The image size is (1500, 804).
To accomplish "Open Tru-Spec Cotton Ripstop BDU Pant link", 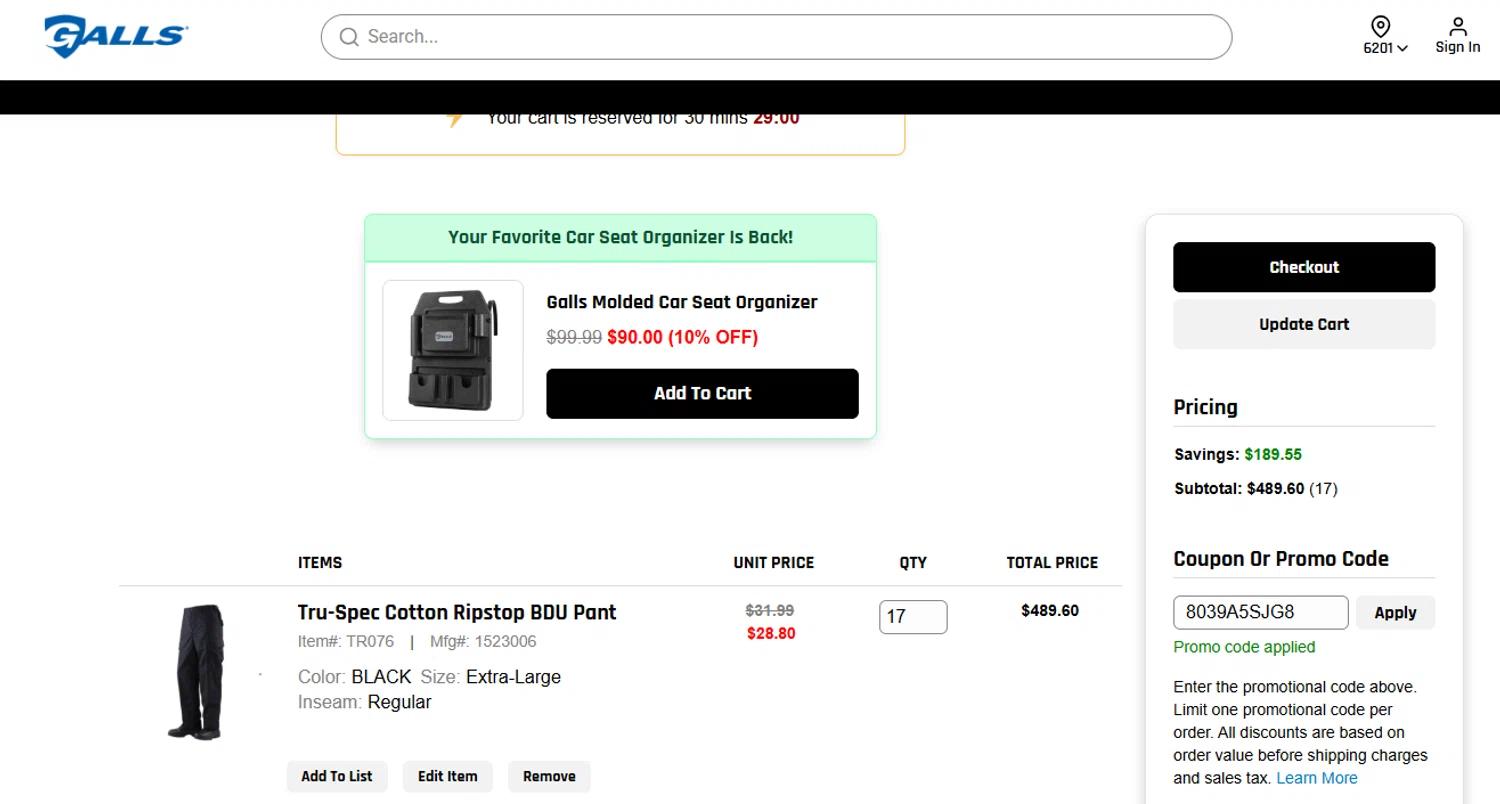I will pos(457,612).
